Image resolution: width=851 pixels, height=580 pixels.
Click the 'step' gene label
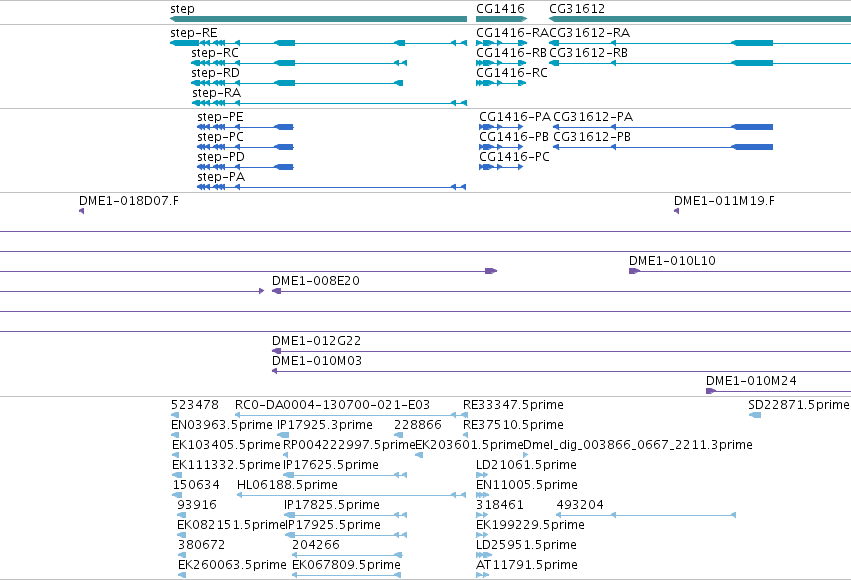point(182,9)
